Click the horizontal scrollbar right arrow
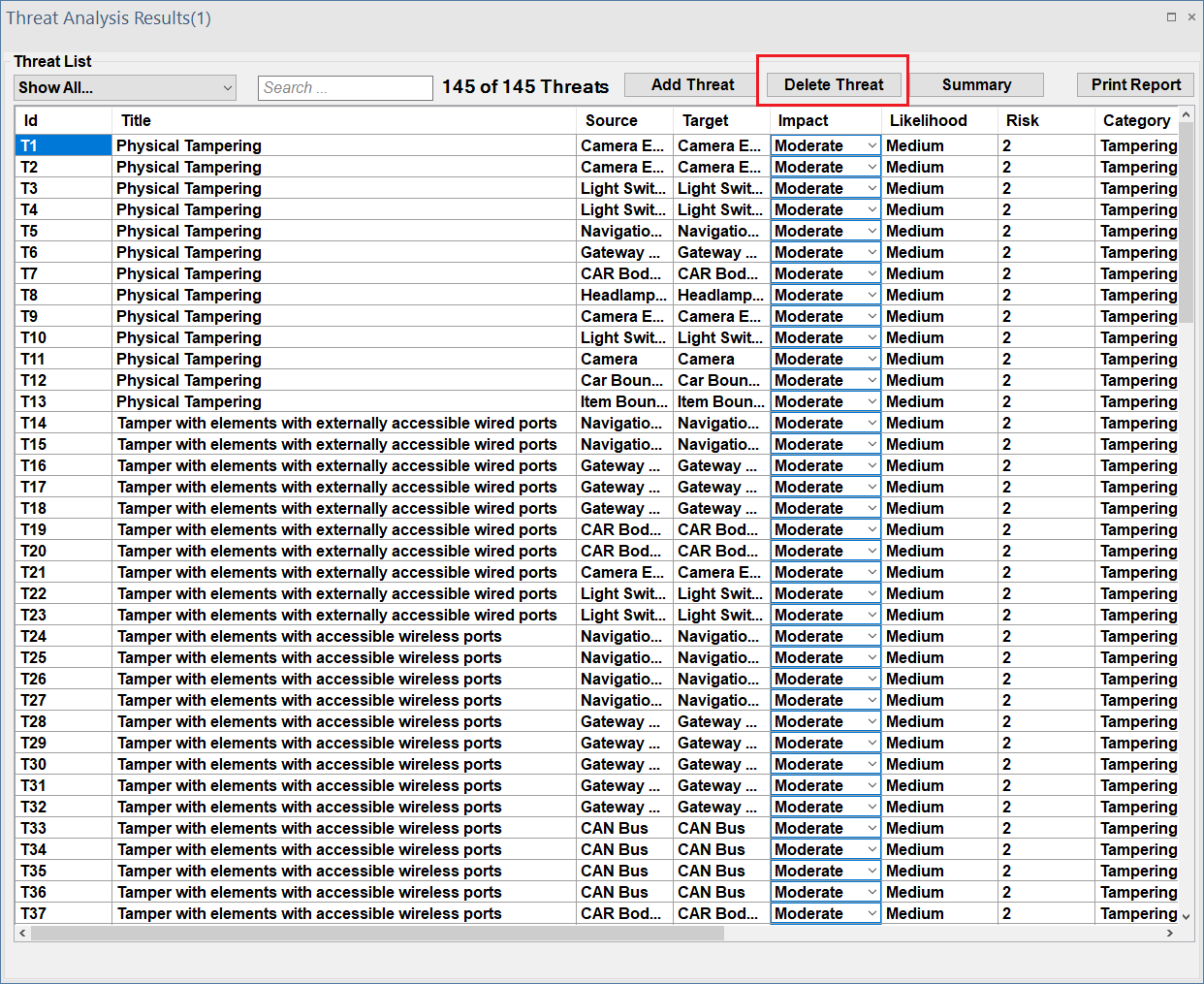1204x984 pixels. (1170, 933)
